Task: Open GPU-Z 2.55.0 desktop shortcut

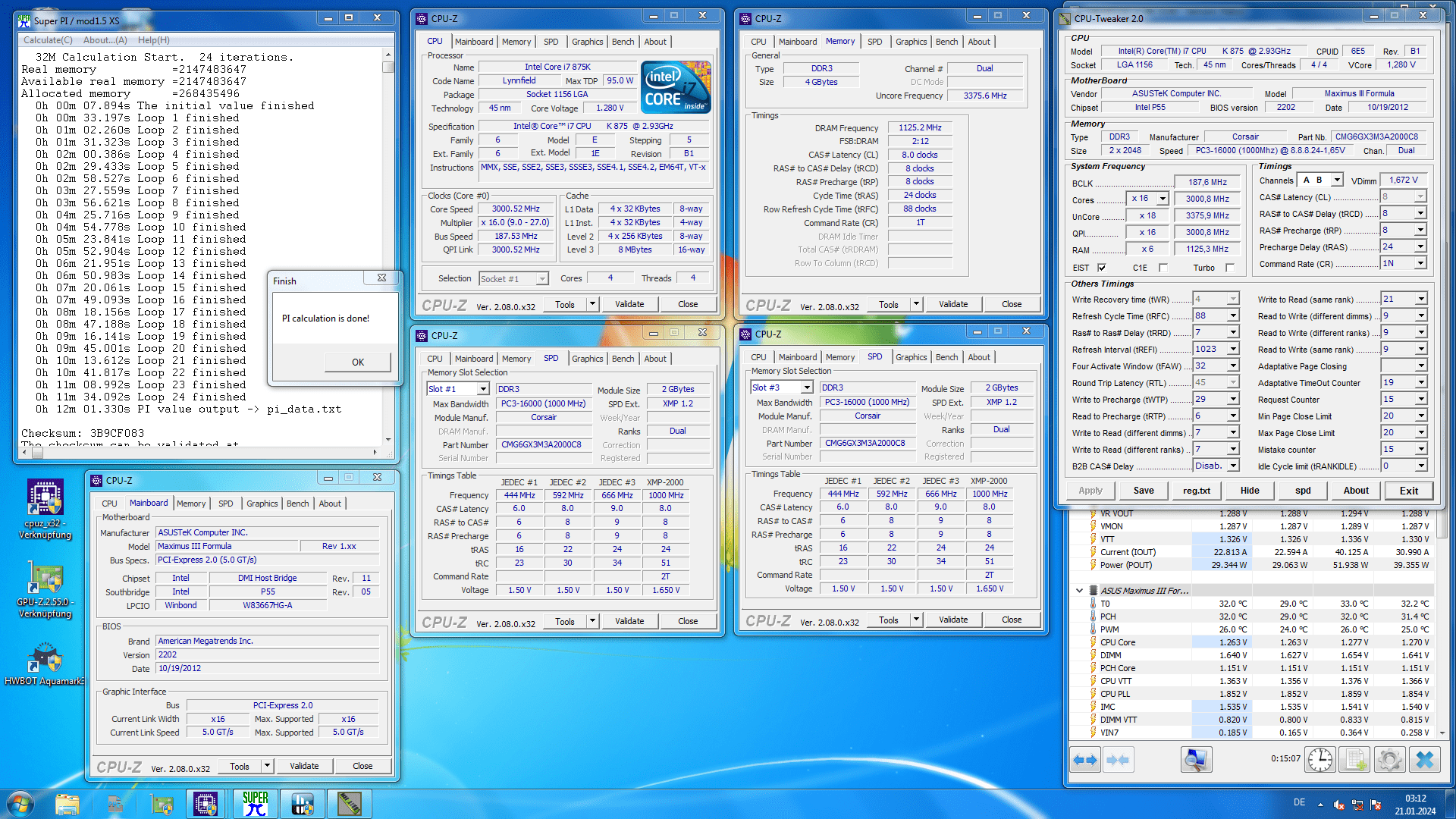Action: point(45,590)
